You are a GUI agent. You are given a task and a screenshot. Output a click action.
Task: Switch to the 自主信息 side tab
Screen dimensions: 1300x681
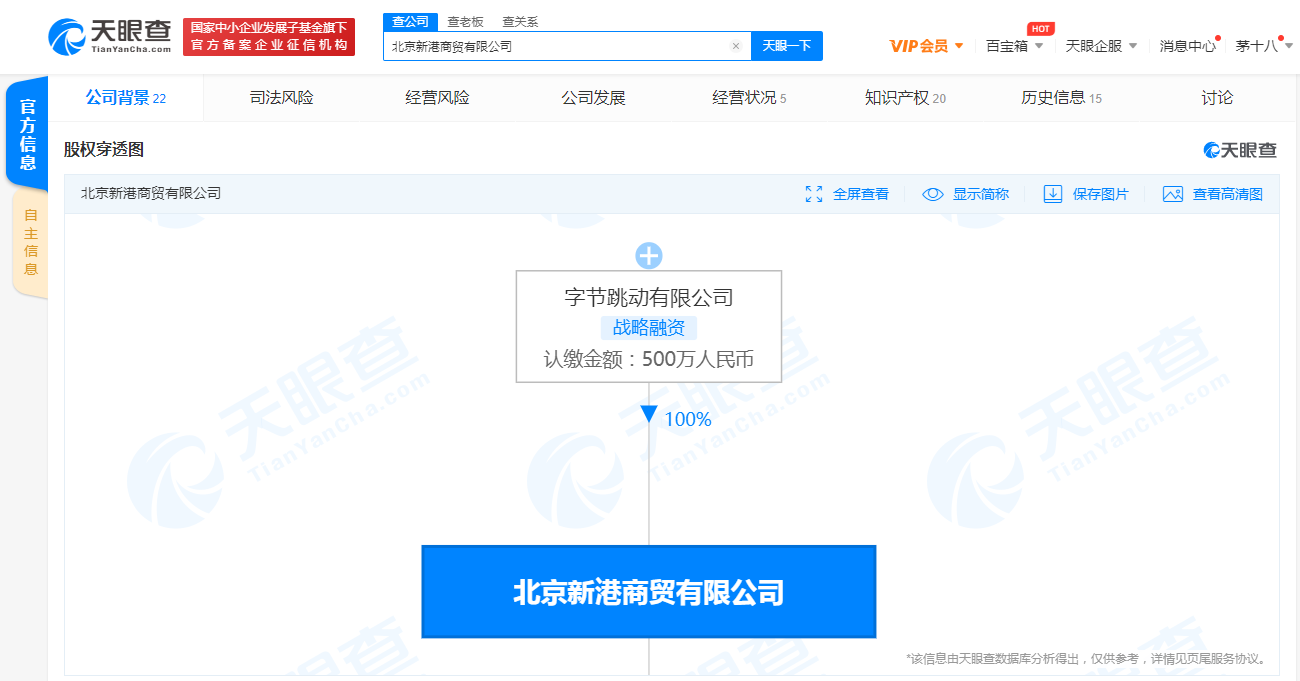pyautogui.click(x=30, y=242)
